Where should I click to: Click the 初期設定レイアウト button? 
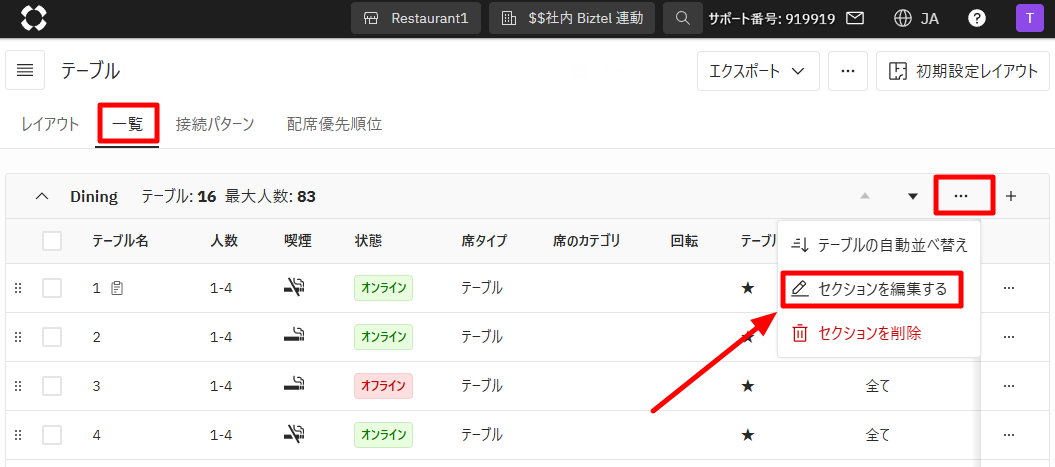(x=963, y=71)
